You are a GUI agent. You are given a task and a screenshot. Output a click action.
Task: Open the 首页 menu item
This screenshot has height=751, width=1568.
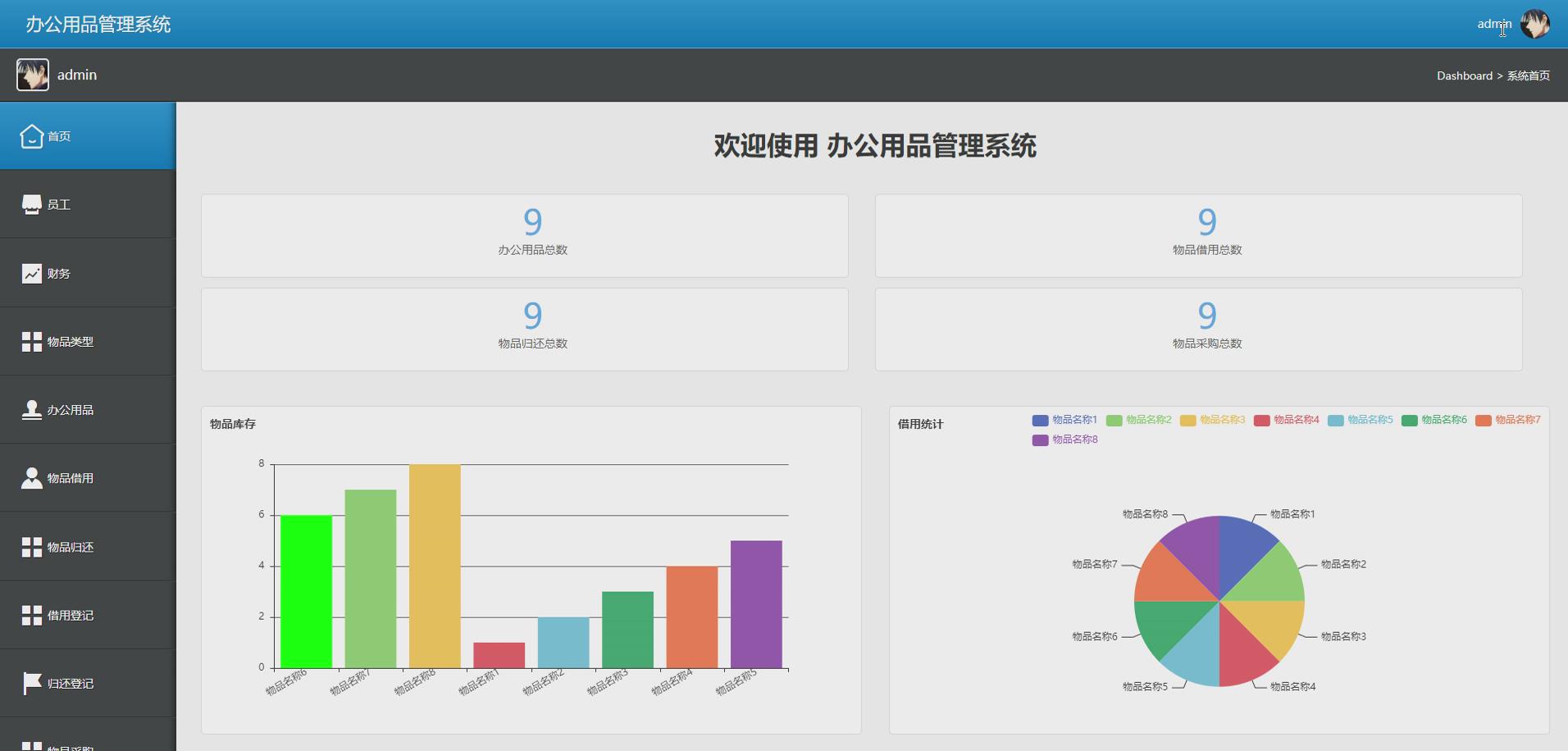coord(88,136)
